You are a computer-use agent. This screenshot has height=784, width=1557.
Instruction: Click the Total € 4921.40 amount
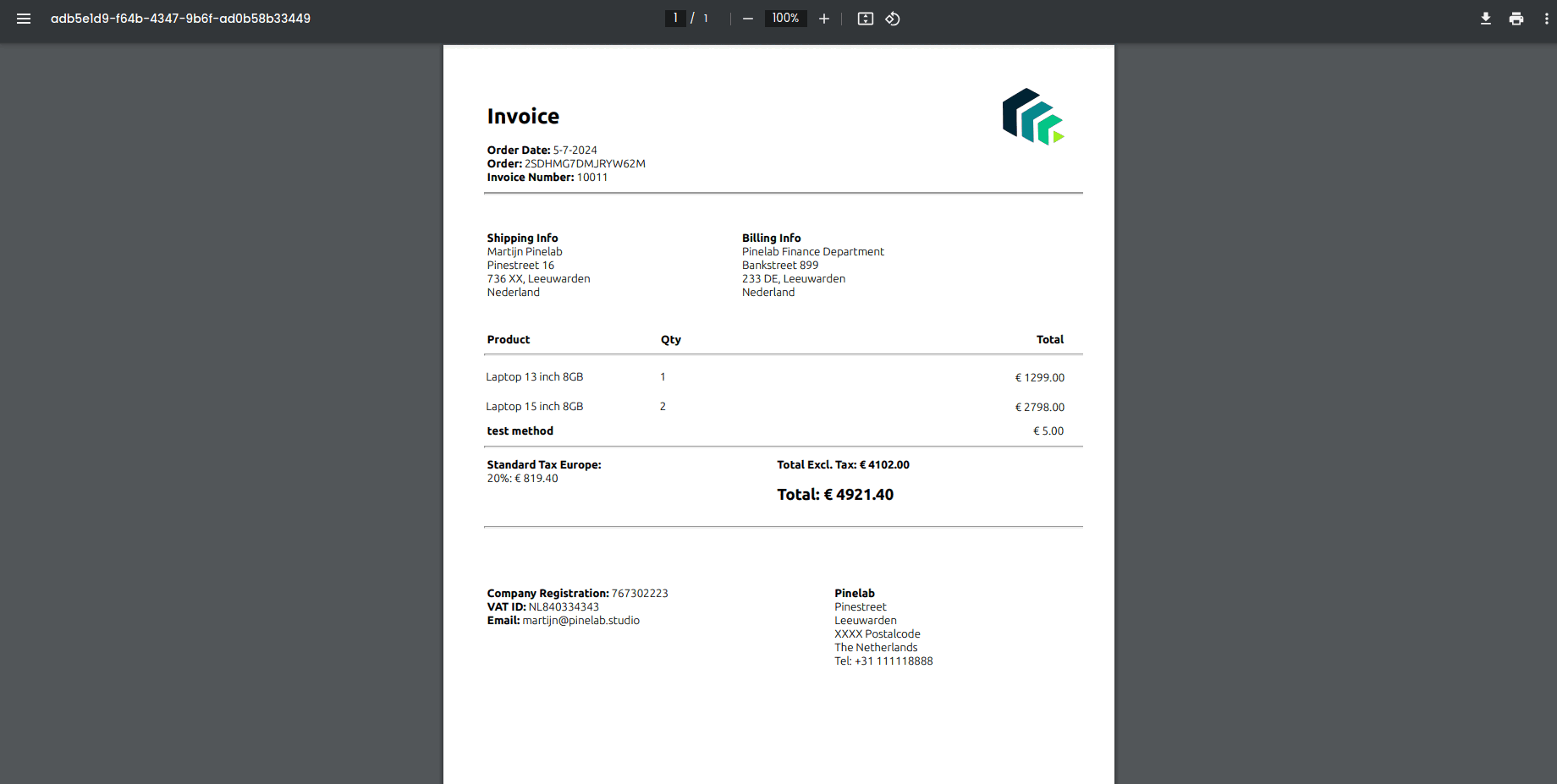pyautogui.click(x=835, y=494)
